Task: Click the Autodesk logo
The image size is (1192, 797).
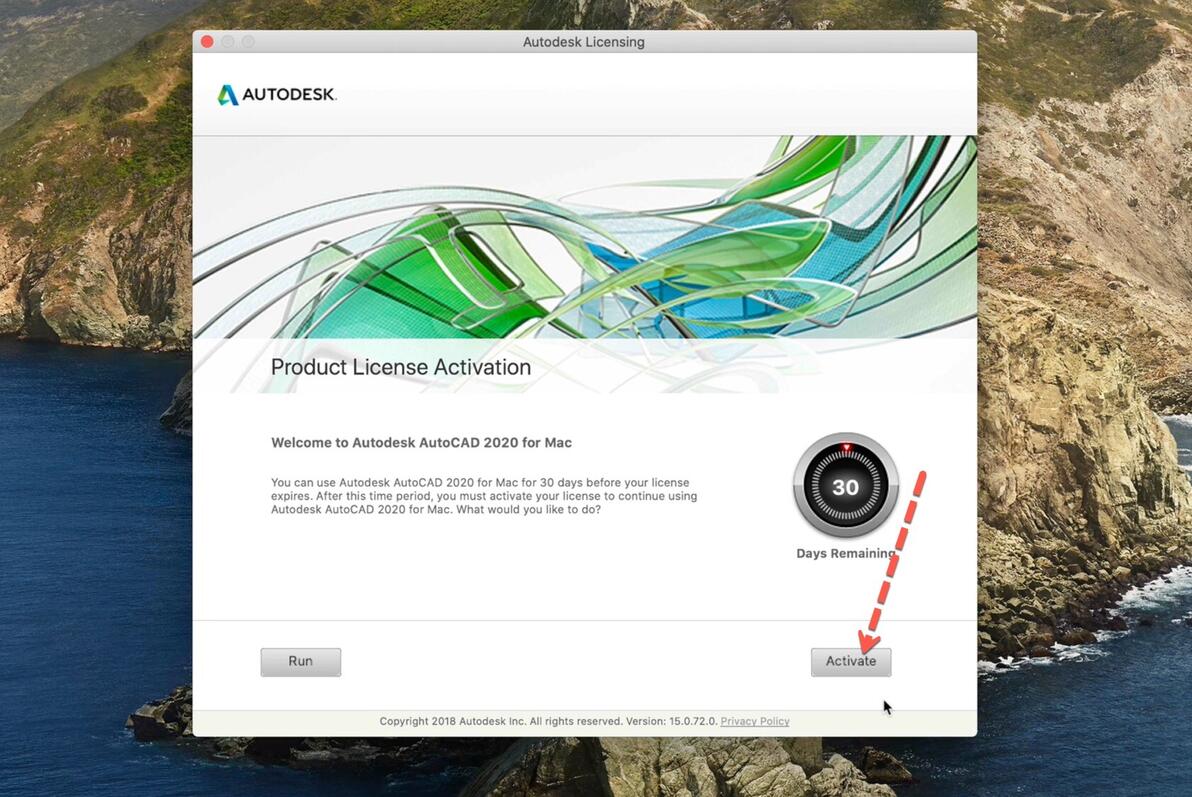Action: [277, 95]
